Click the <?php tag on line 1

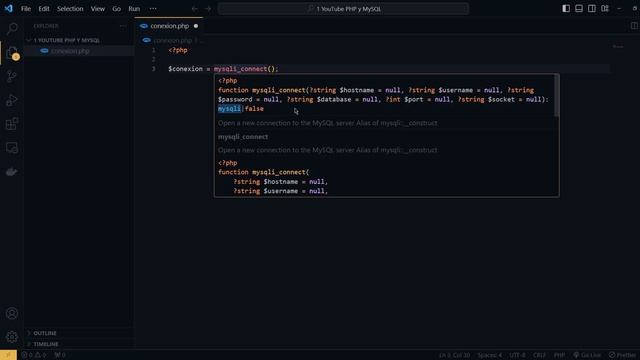178,50
